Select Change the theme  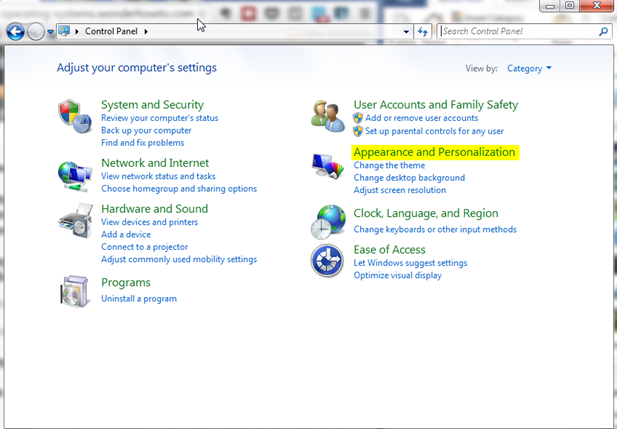[389, 165]
